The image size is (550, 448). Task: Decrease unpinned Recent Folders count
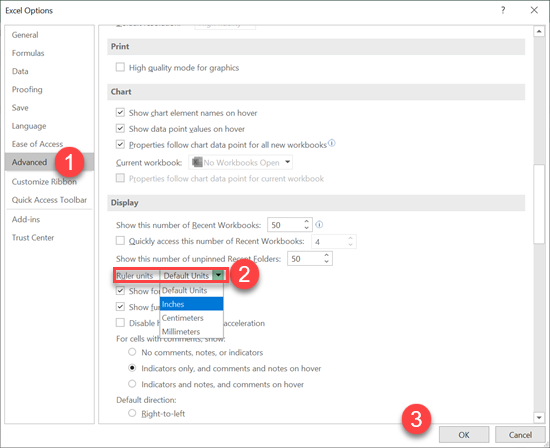click(x=327, y=262)
